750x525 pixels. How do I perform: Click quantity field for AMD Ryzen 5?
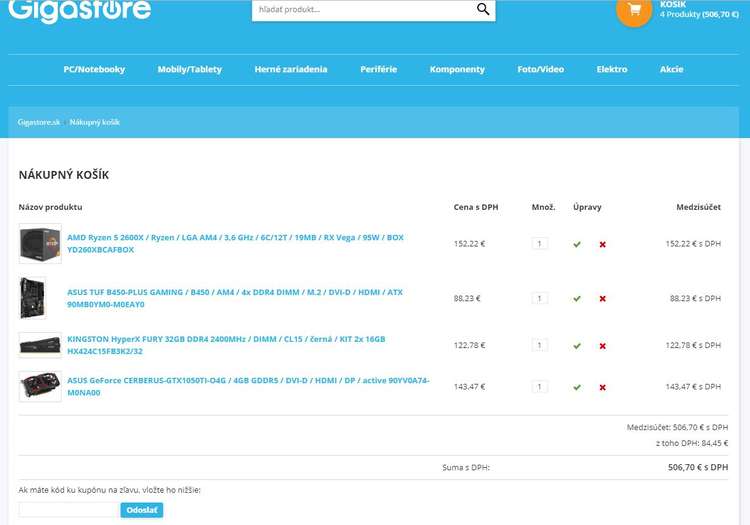[x=540, y=244]
